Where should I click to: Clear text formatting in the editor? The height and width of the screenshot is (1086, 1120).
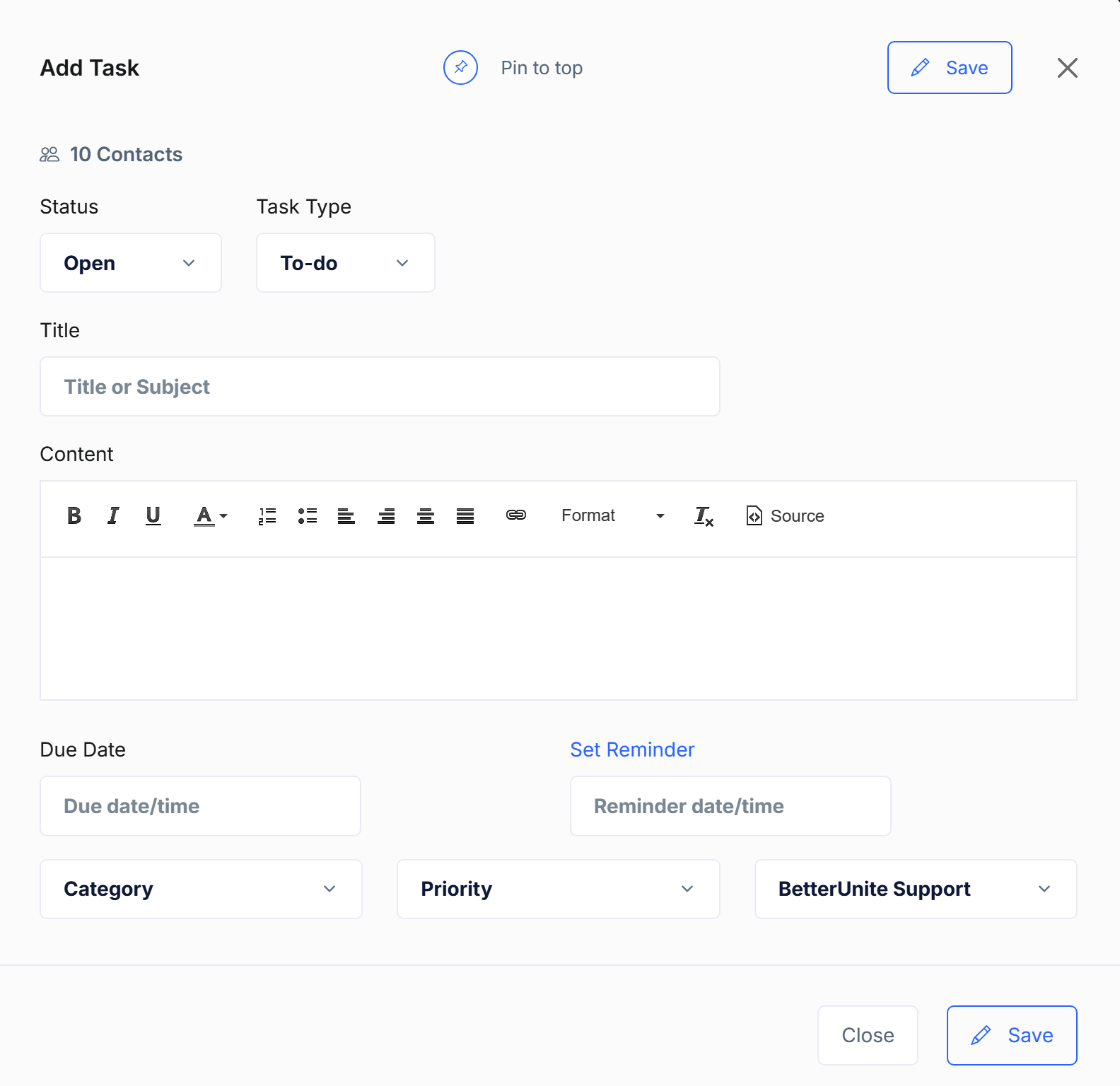click(x=704, y=516)
